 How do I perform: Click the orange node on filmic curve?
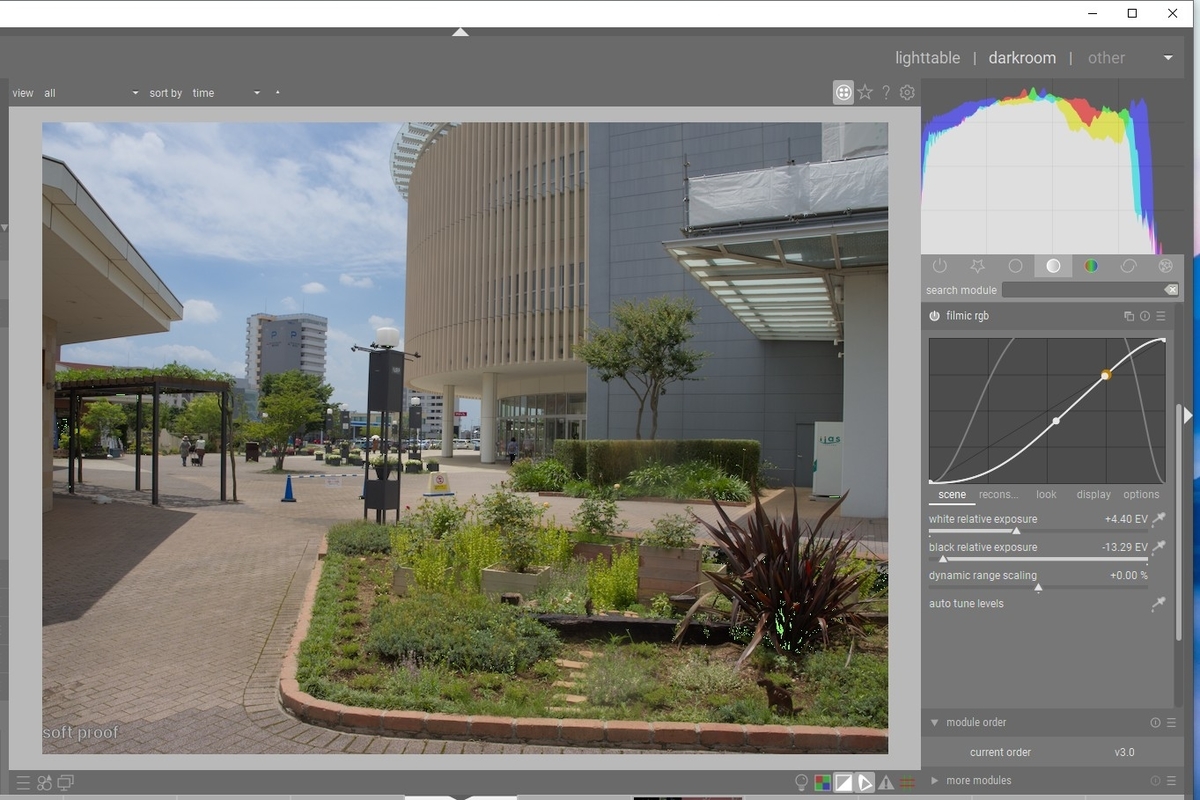[1106, 375]
